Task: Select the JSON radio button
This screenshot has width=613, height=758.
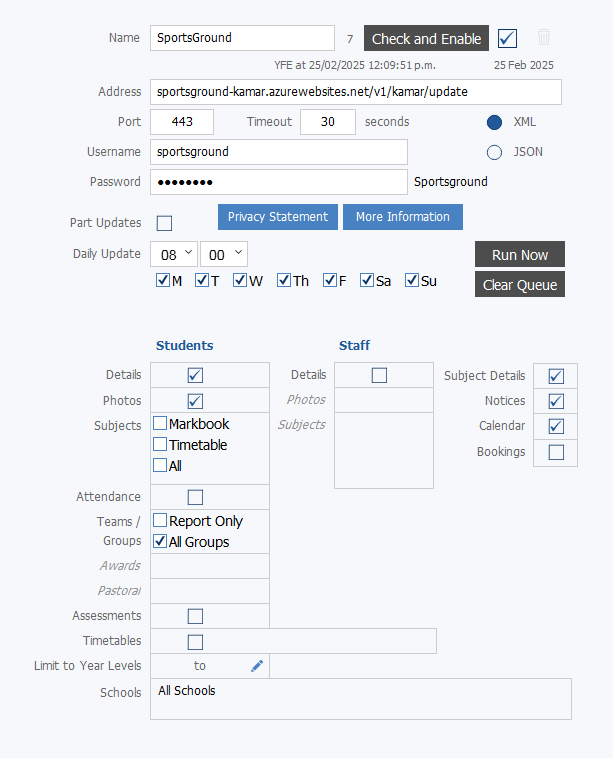Action: click(494, 152)
